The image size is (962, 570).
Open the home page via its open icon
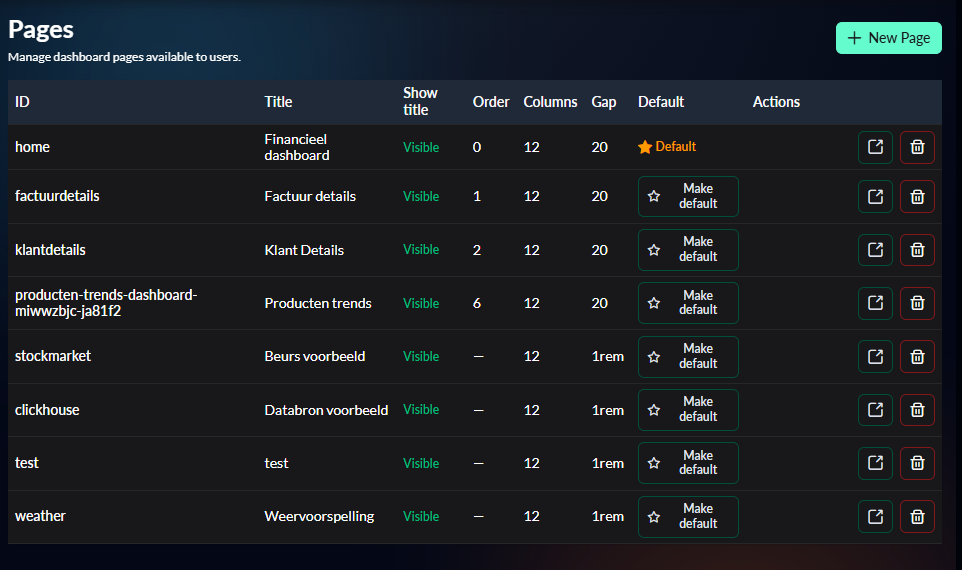(875, 147)
